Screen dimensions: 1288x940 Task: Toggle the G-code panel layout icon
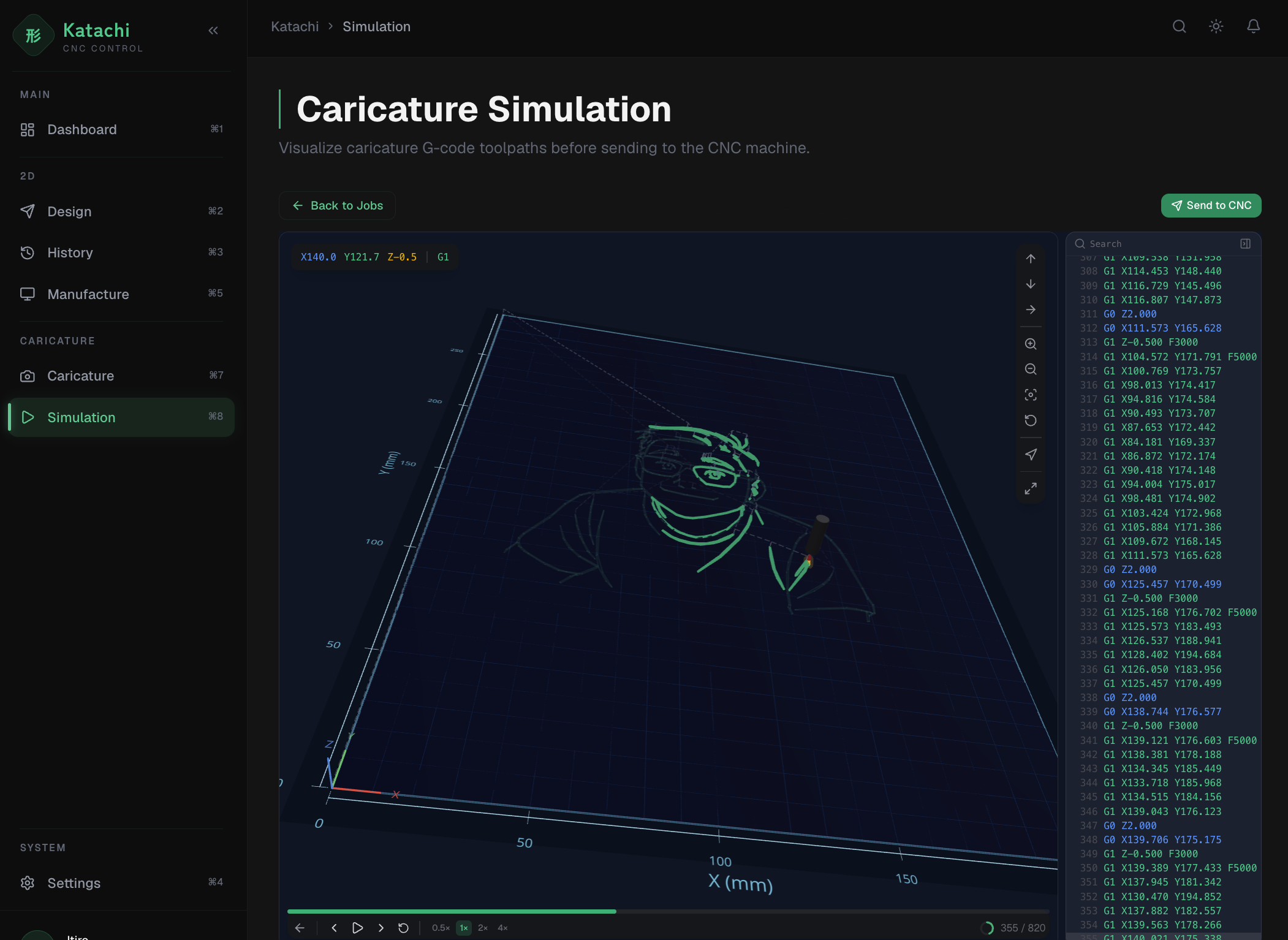(x=1245, y=244)
